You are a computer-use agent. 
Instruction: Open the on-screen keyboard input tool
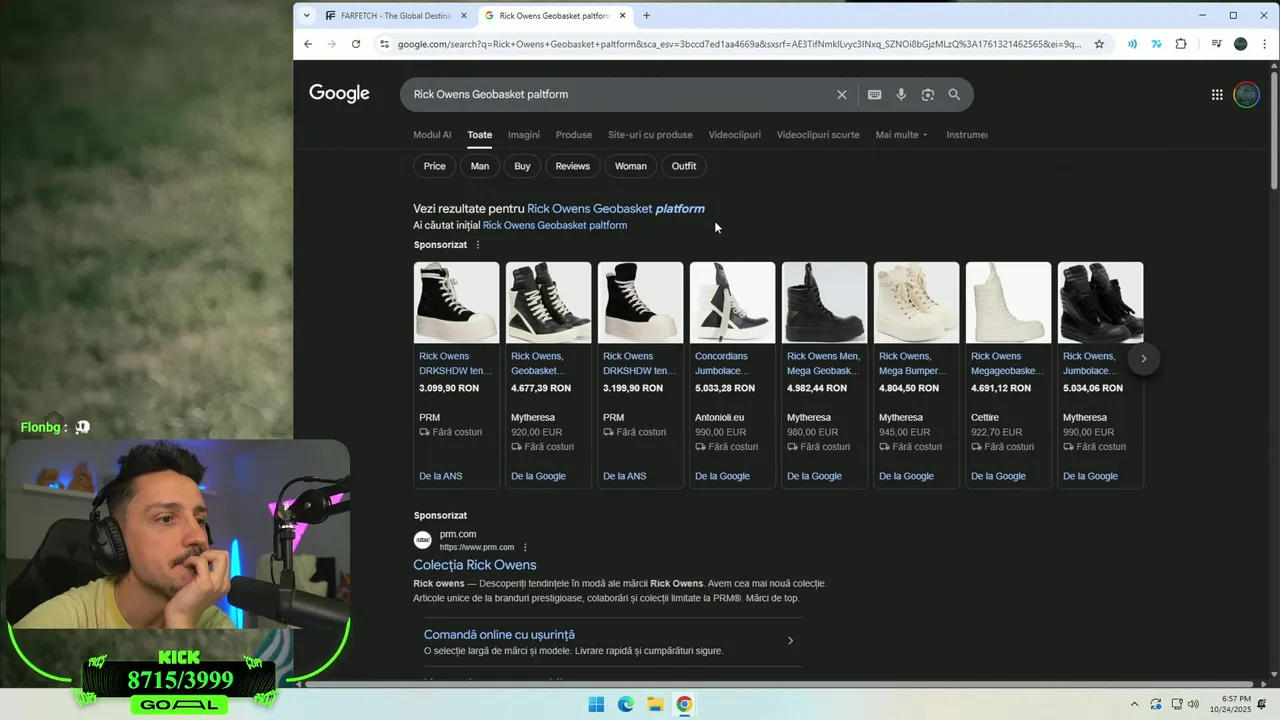874,95
